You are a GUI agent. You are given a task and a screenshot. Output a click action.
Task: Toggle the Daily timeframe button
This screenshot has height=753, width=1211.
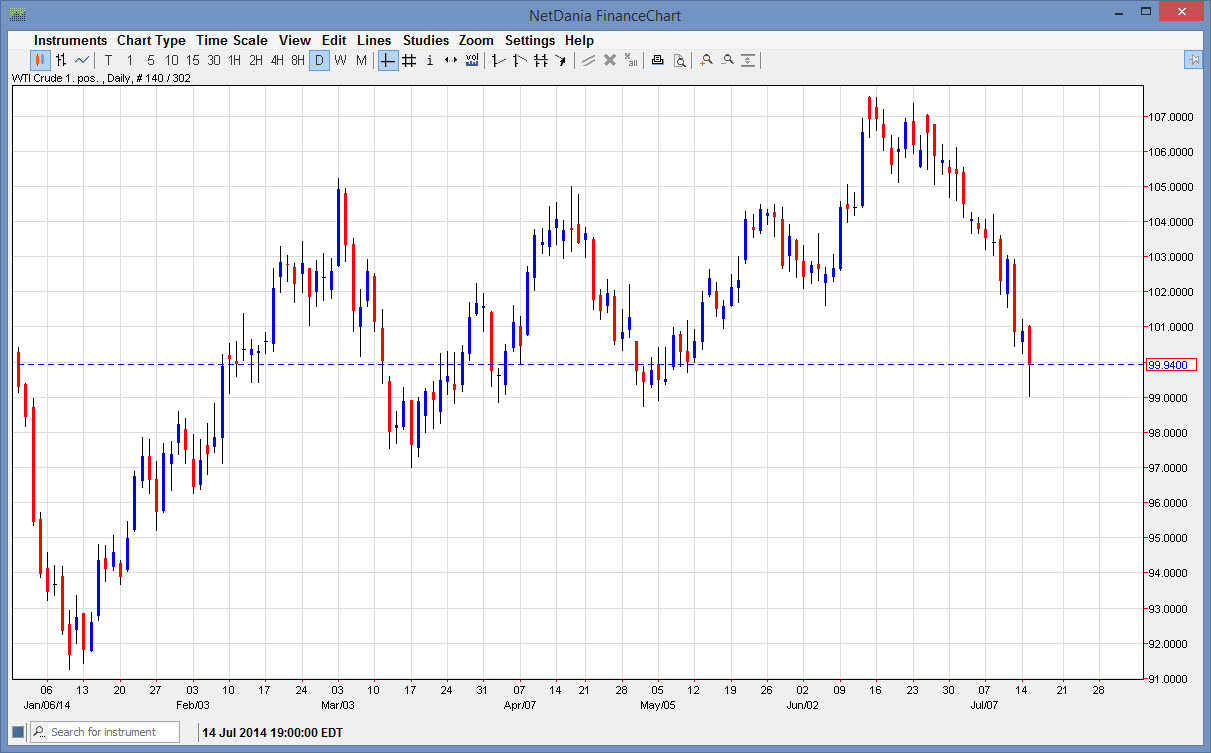point(319,60)
